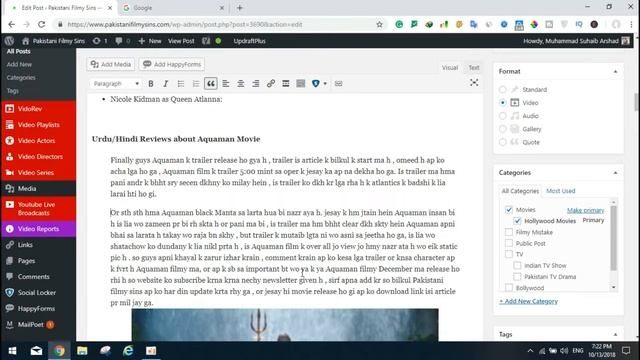Viewport: 640px width, 360px height.
Task: Click the envelope icon in editor toolbar
Action: click(338, 84)
